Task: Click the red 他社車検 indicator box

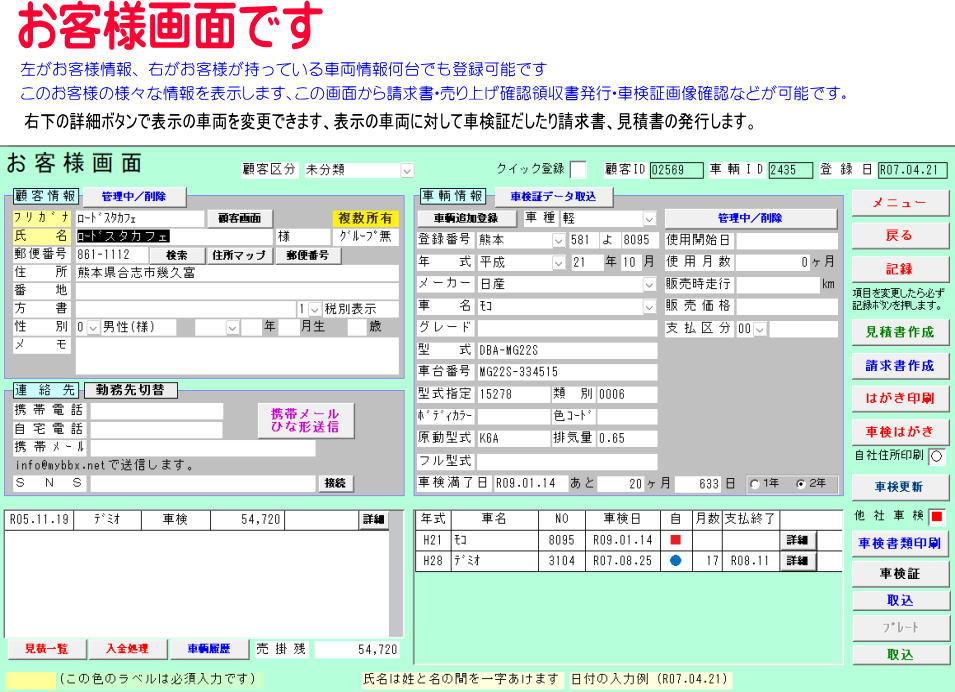Action: [937, 517]
